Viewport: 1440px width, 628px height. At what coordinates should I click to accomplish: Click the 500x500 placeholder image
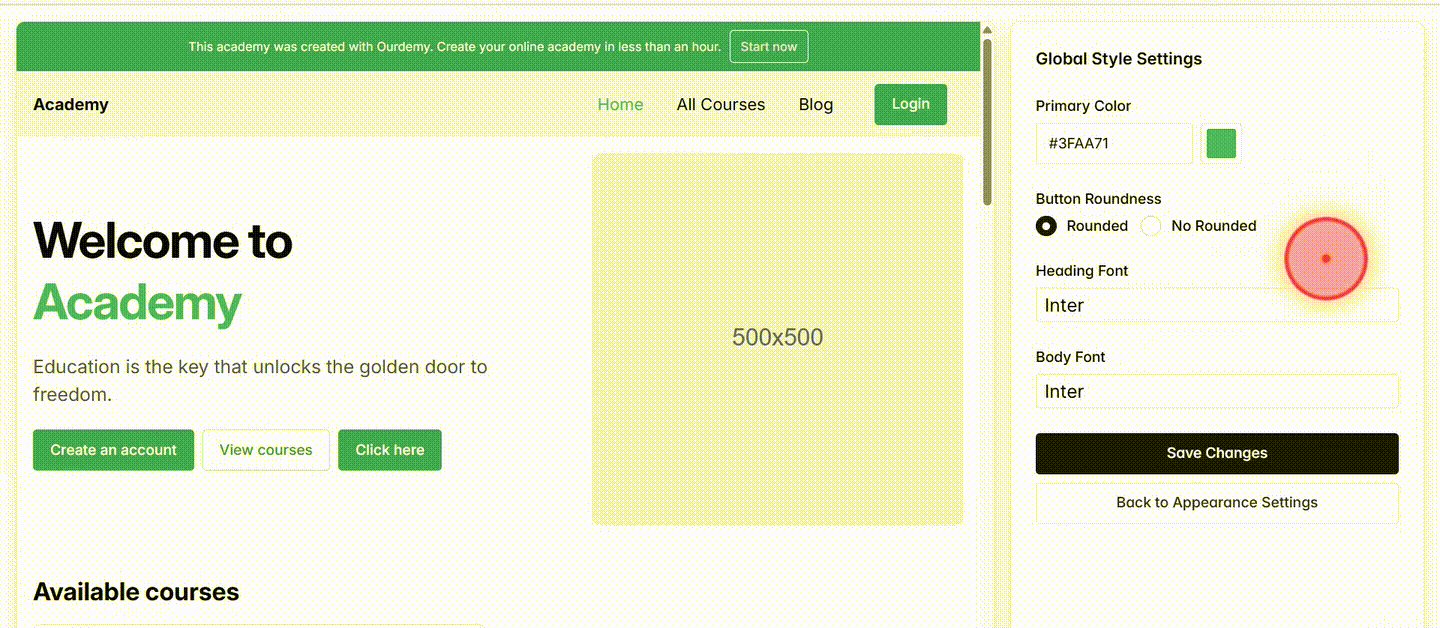click(777, 338)
